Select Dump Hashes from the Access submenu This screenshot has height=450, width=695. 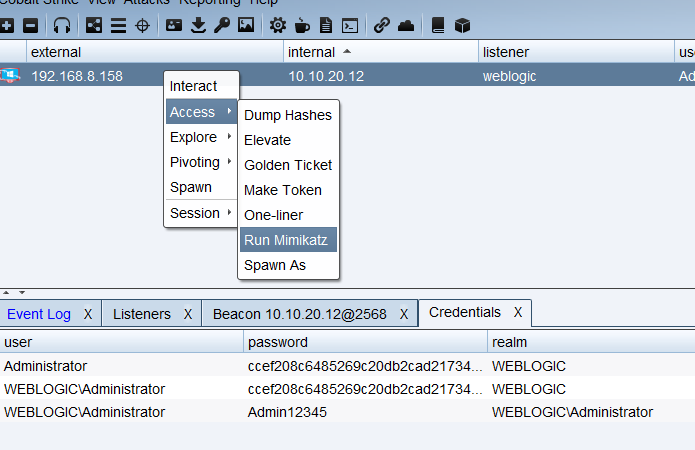pyautogui.click(x=288, y=115)
